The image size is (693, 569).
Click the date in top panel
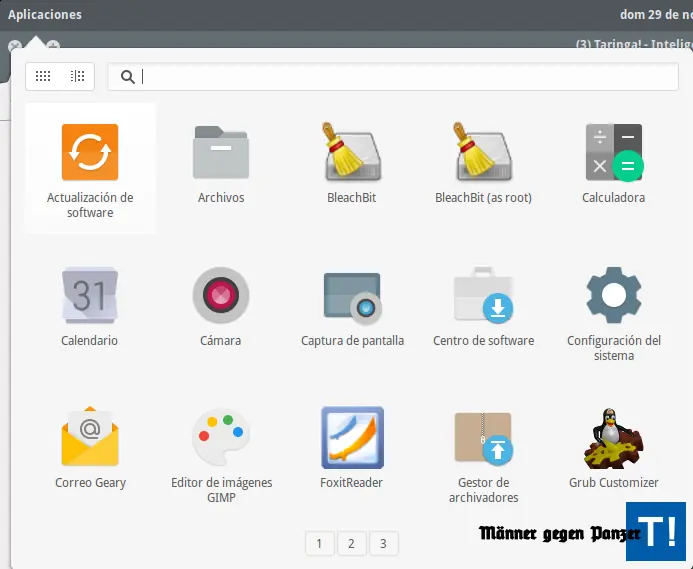656,15
